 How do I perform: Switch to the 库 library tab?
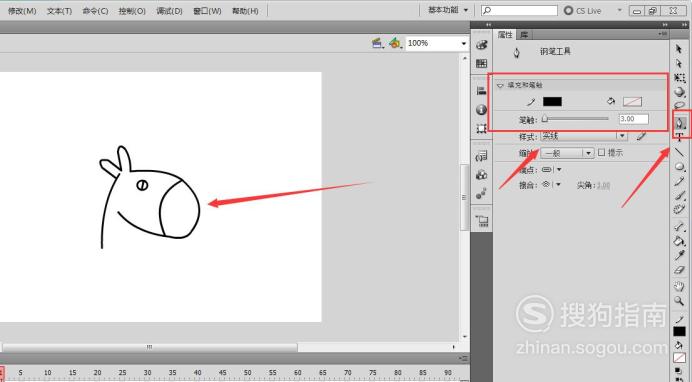[x=524, y=34]
